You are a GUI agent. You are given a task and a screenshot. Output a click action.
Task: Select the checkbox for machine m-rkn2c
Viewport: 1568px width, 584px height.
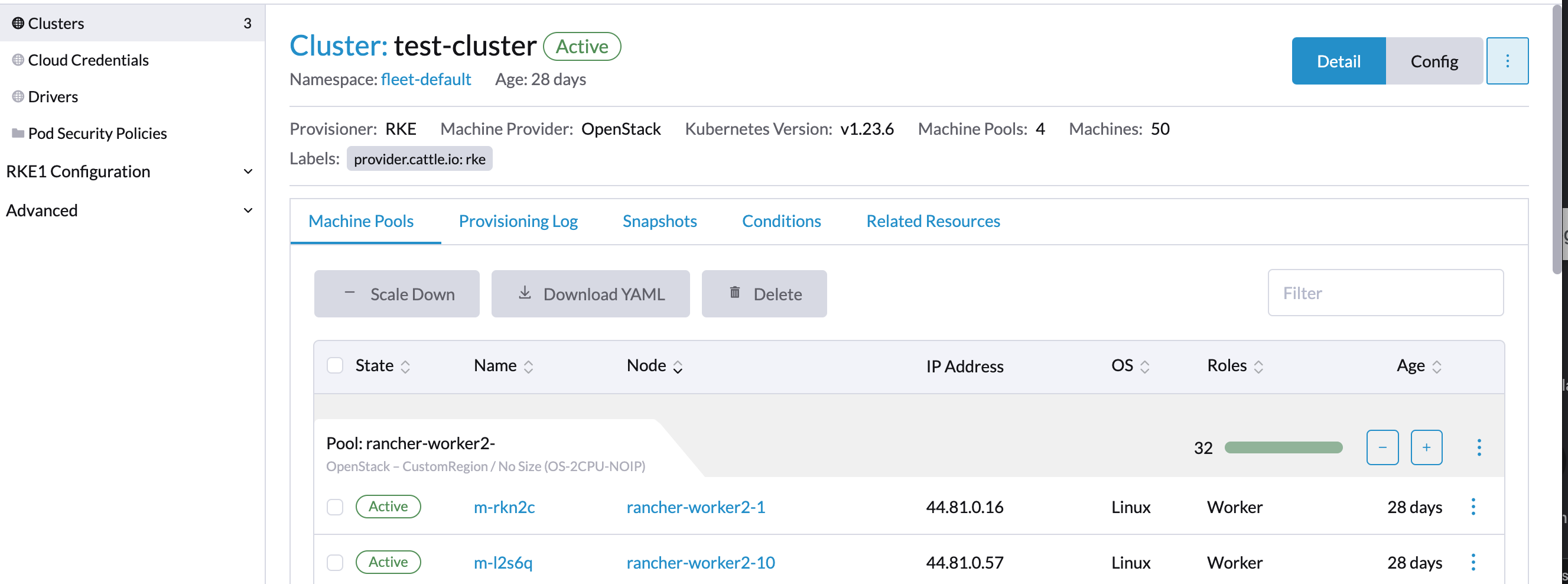(335, 506)
